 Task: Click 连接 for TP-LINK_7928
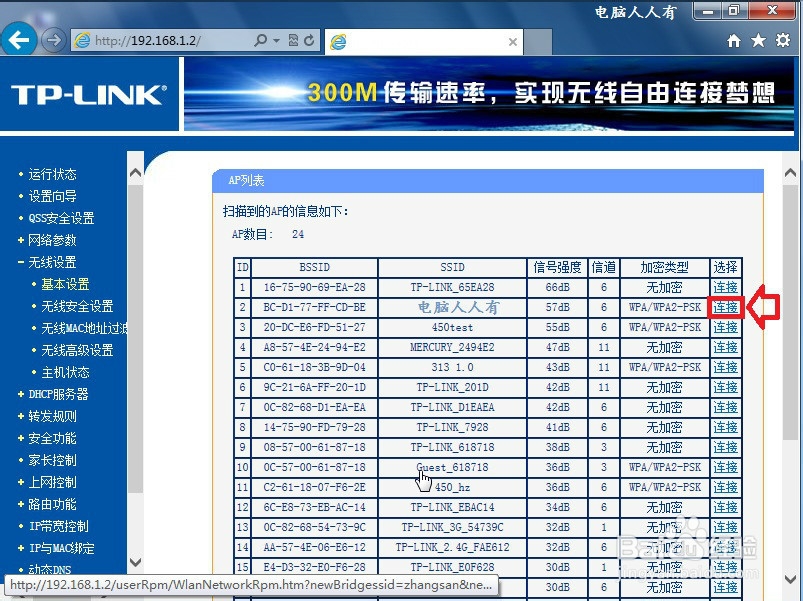click(725, 427)
